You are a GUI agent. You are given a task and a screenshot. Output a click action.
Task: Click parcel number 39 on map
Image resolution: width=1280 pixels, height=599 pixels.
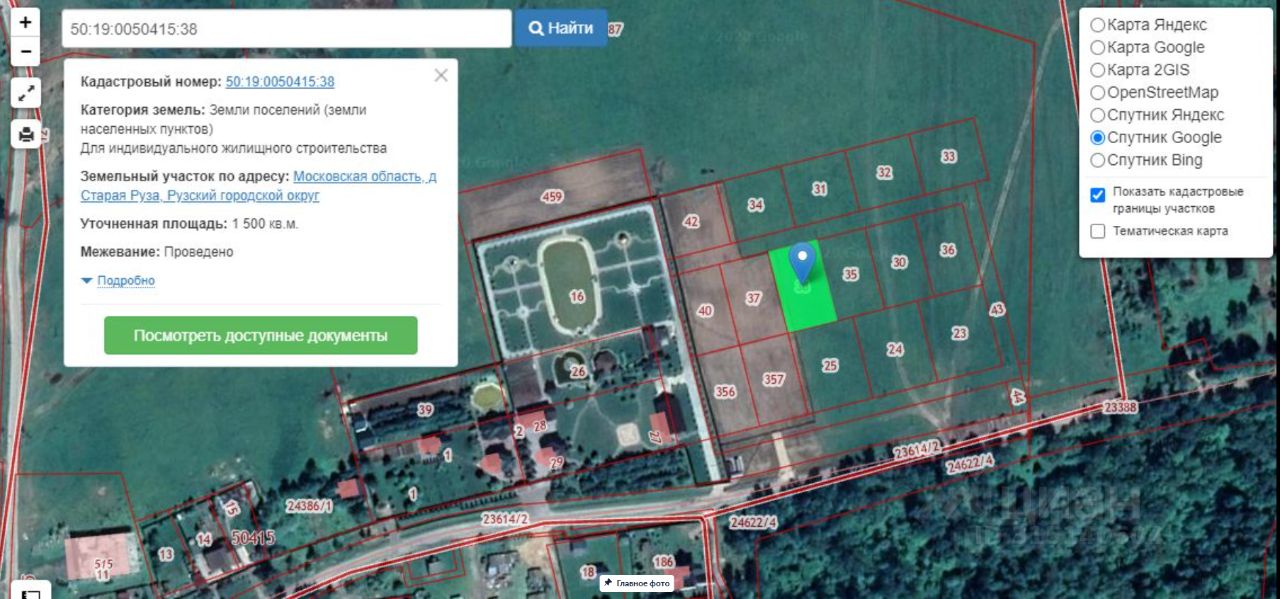click(425, 410)
